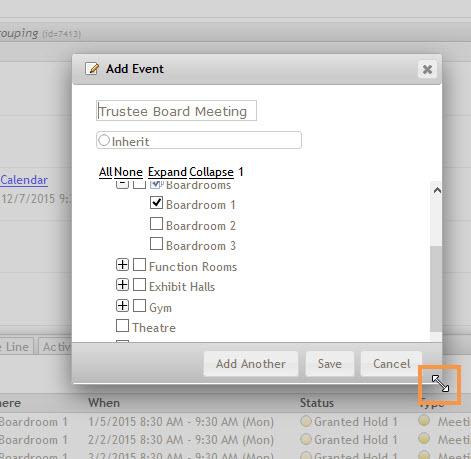The image size is (471, 459).
Task: Open the Calendar link in the background page
Action: click(24, 180)
